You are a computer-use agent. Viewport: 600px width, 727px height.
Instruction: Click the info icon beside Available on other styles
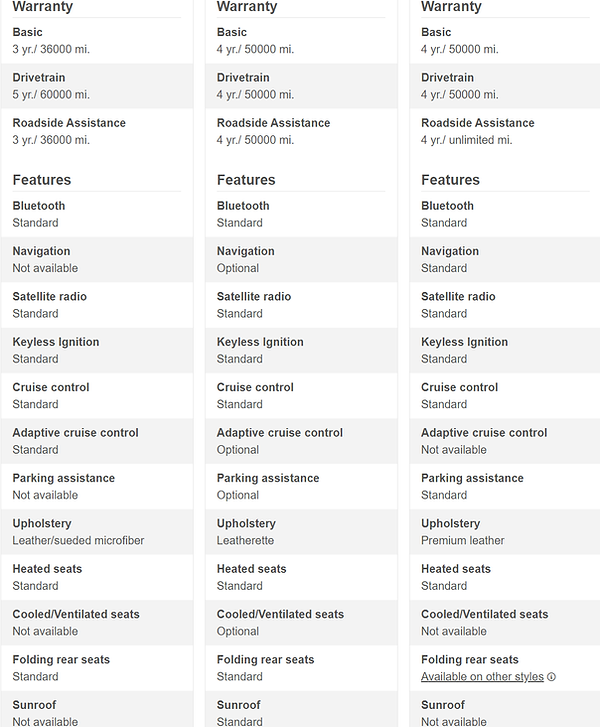click(x=551, y=677)
